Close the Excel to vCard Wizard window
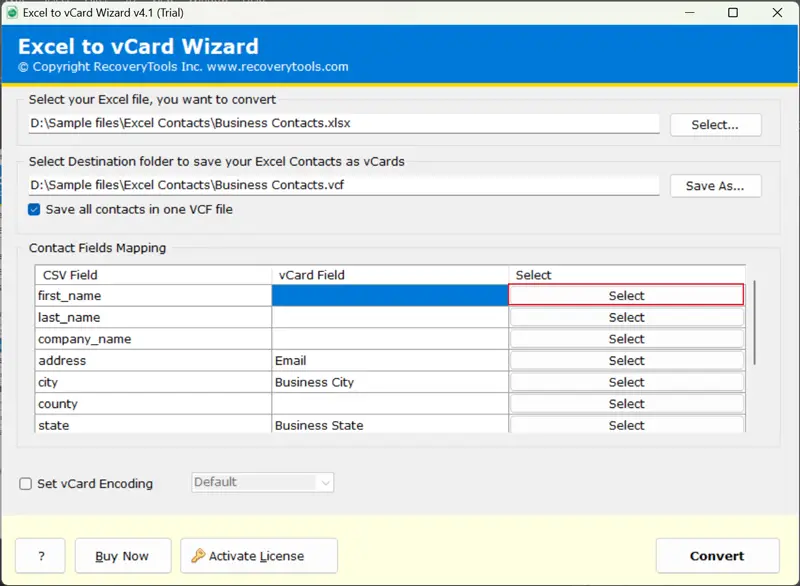Screen dimensions: 800x586 (779, 13)
